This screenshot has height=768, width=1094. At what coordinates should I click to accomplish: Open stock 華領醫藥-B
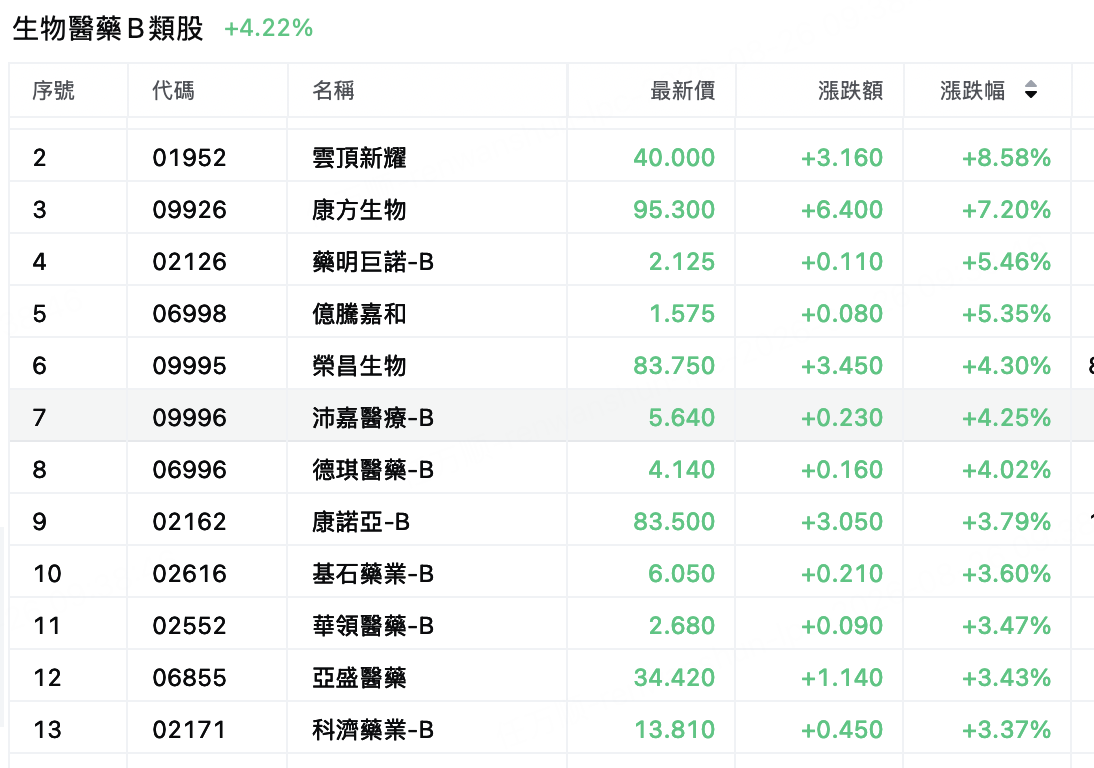point(373,626)
